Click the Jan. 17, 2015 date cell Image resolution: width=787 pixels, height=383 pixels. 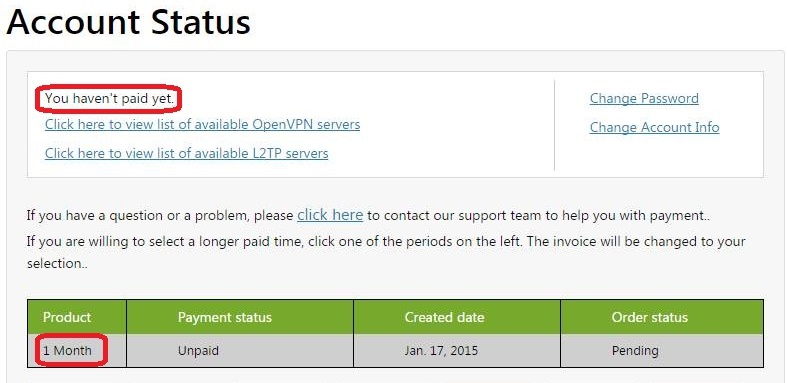441,350
